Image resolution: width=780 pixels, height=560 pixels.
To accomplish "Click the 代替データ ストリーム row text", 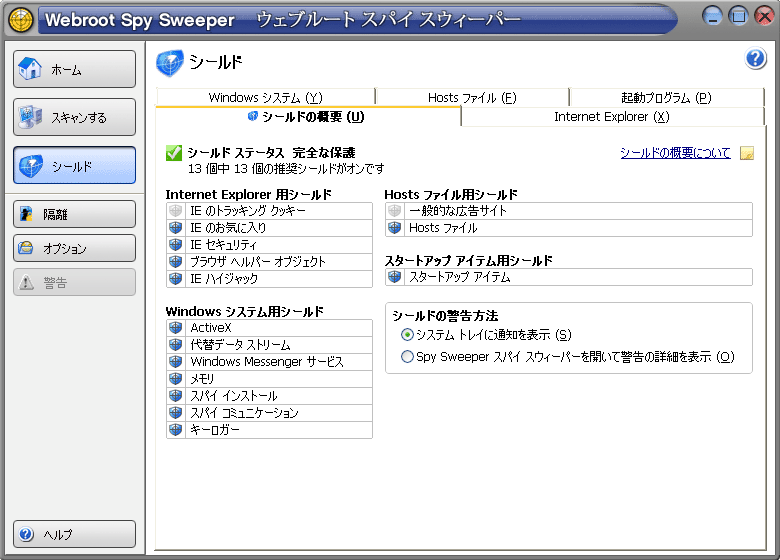I will (240, 345).
